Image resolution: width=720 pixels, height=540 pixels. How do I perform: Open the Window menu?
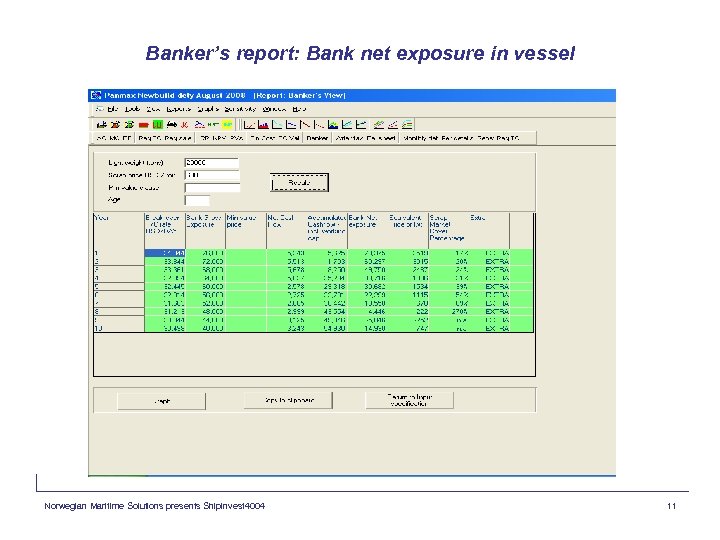[274, 109]
